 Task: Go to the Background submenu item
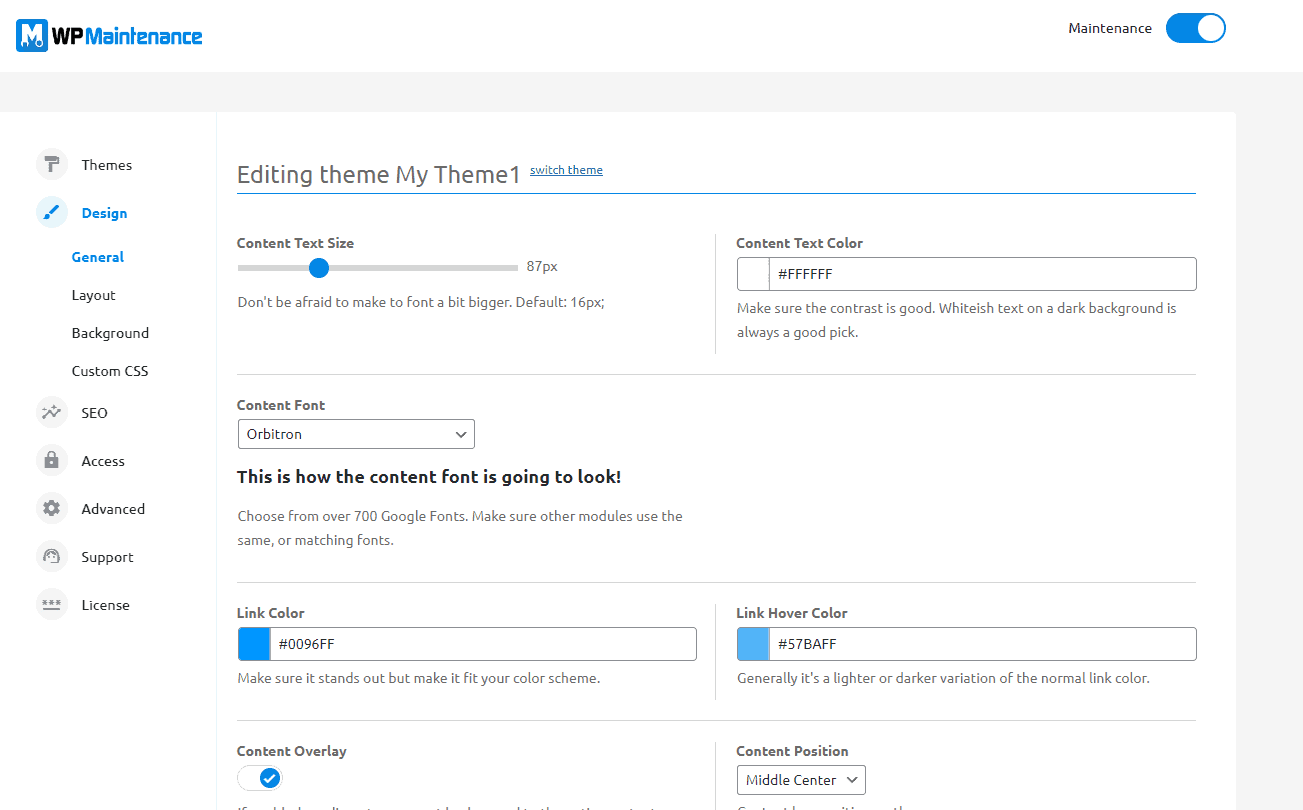pos(110,333)
